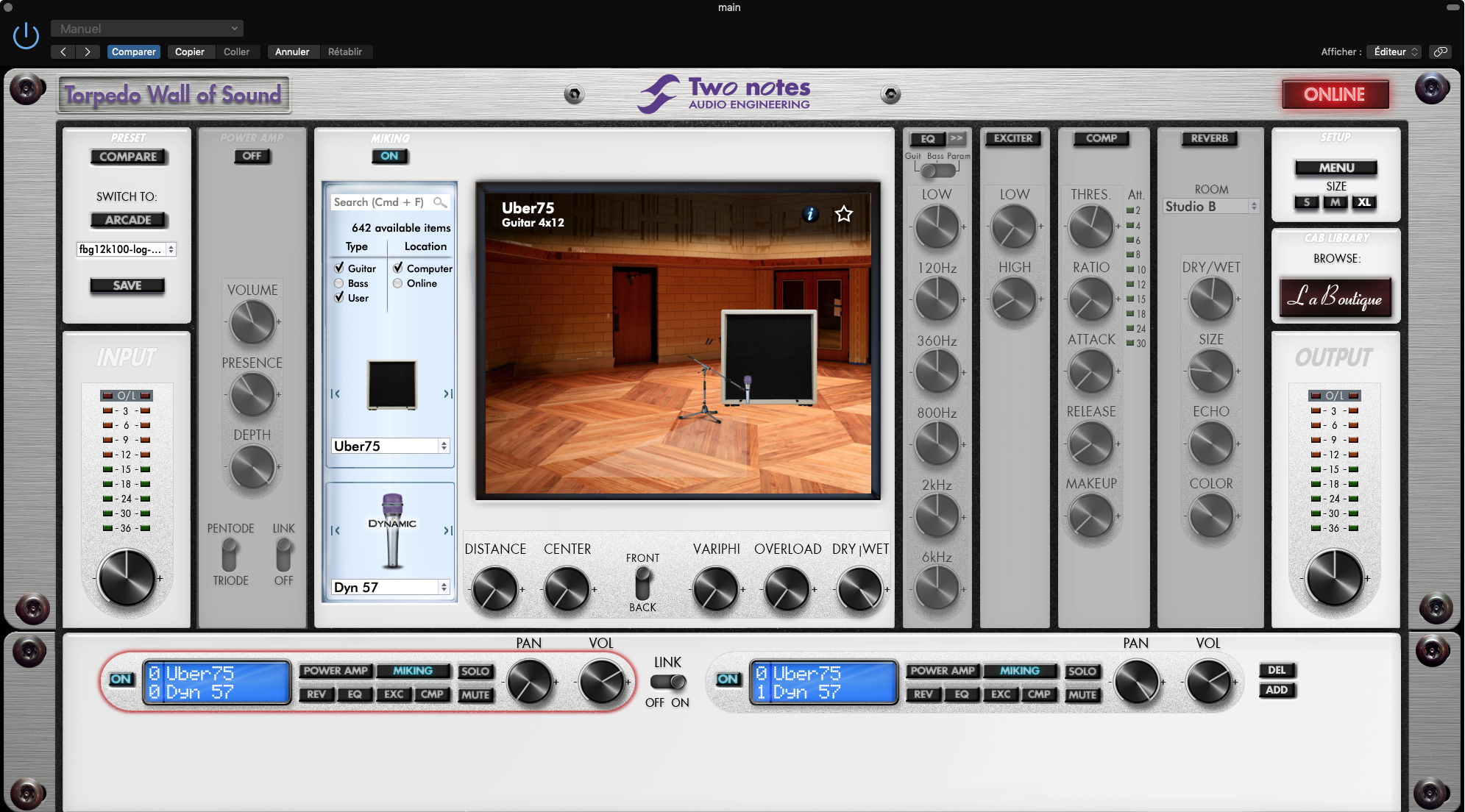
Task: Expand EQ with double arrow button
Action: pos(957,138)
